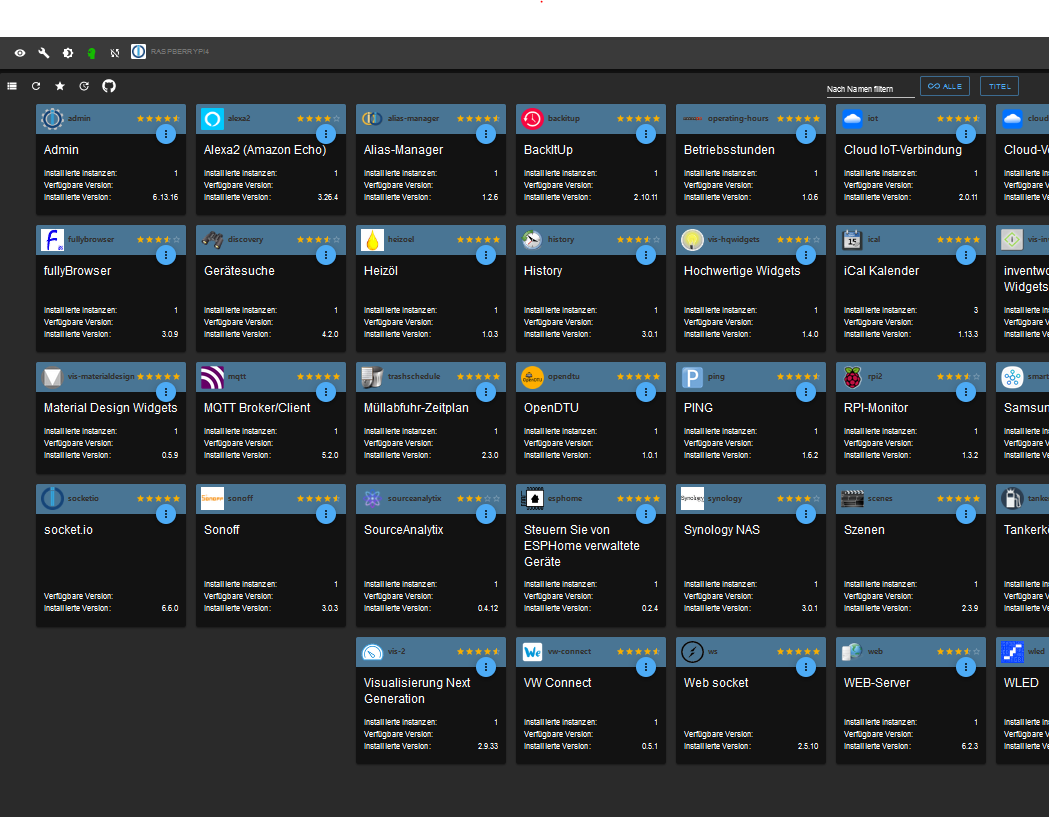Click the Sonoff adapter icon
The width and height of the screenshot is (1049, 817).
click(x=213, y=498)
